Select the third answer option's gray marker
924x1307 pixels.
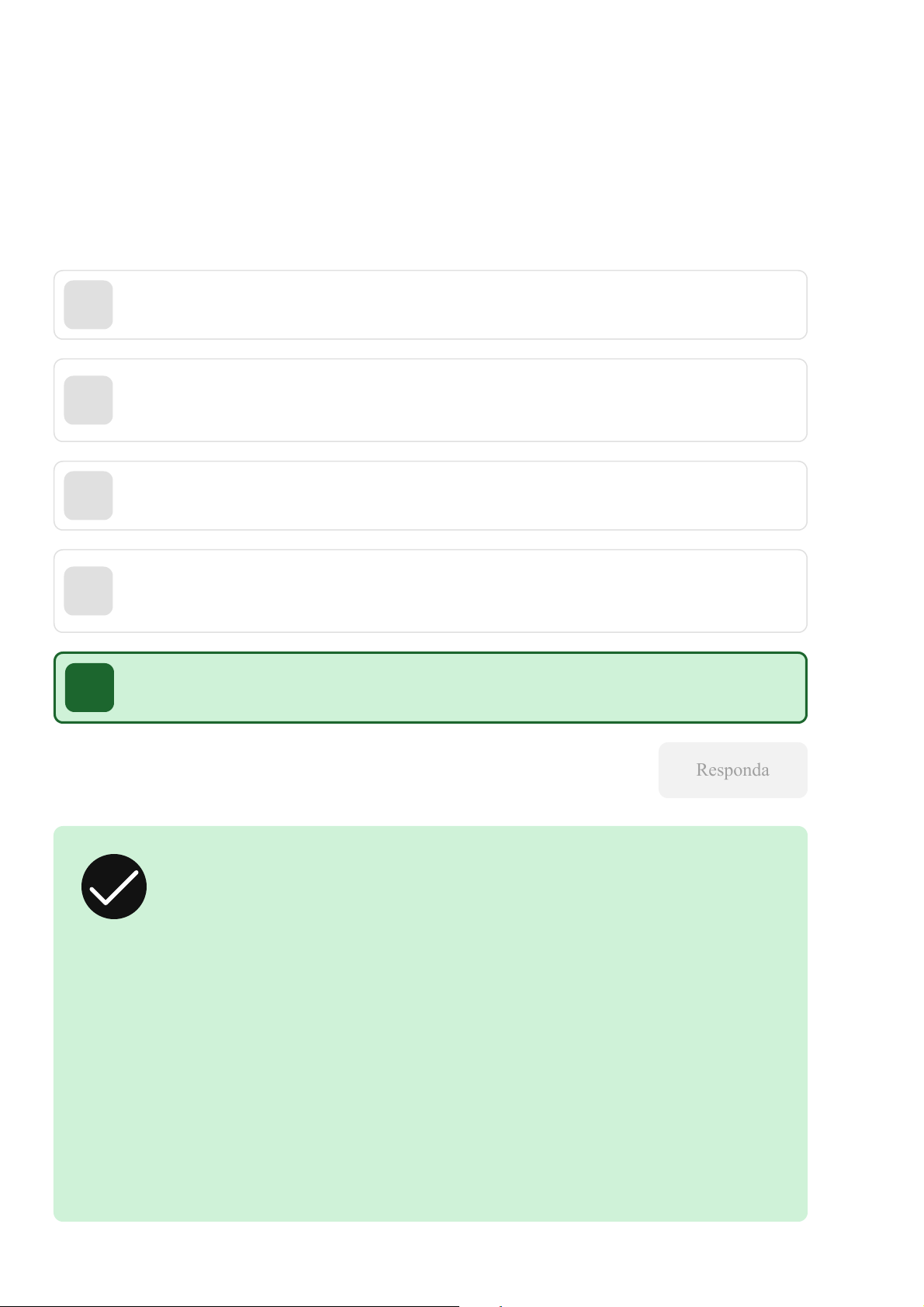[x=88, y=496]
